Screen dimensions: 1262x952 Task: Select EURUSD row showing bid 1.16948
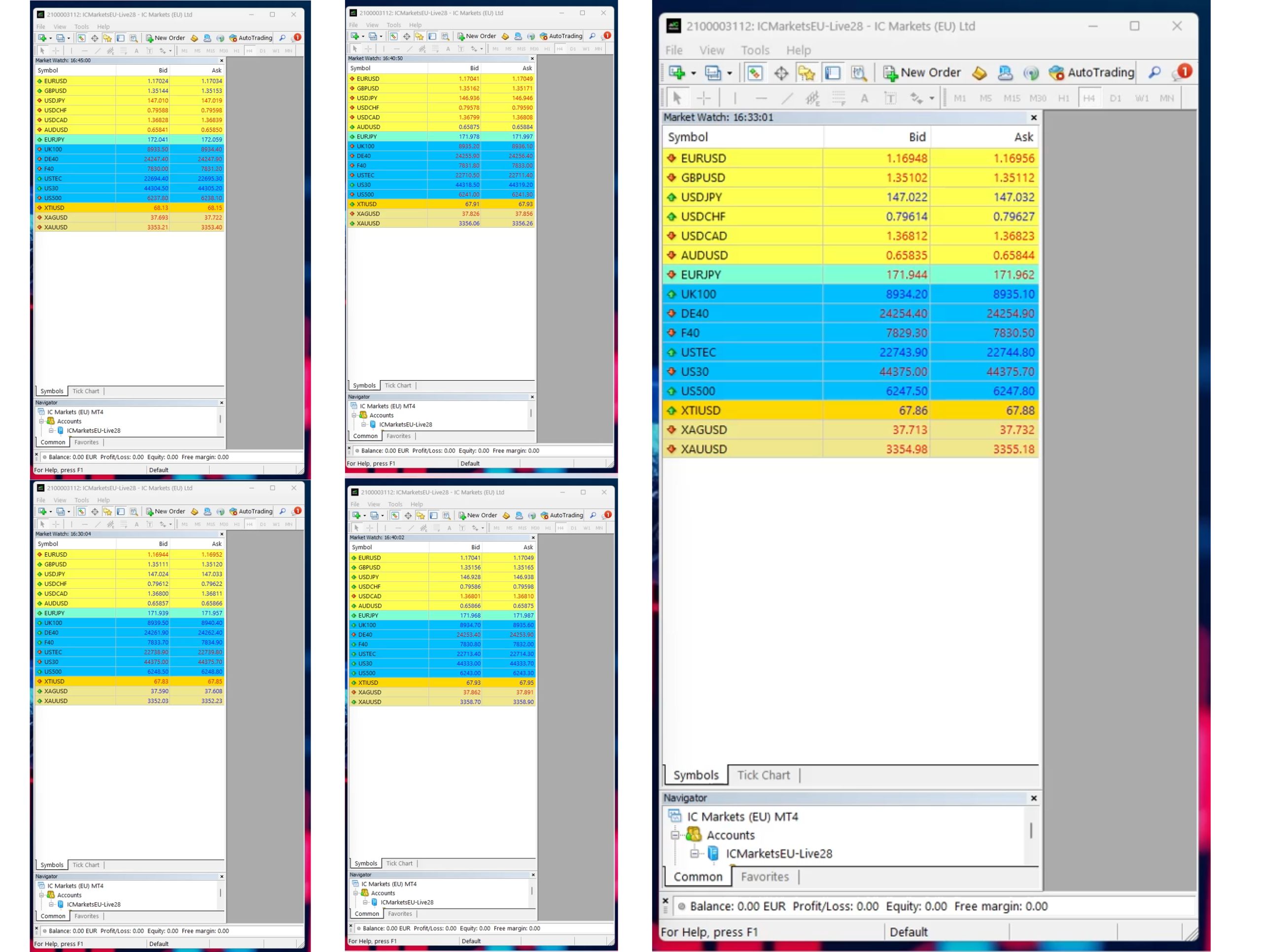pyautogui.click(x=850, y=159)
